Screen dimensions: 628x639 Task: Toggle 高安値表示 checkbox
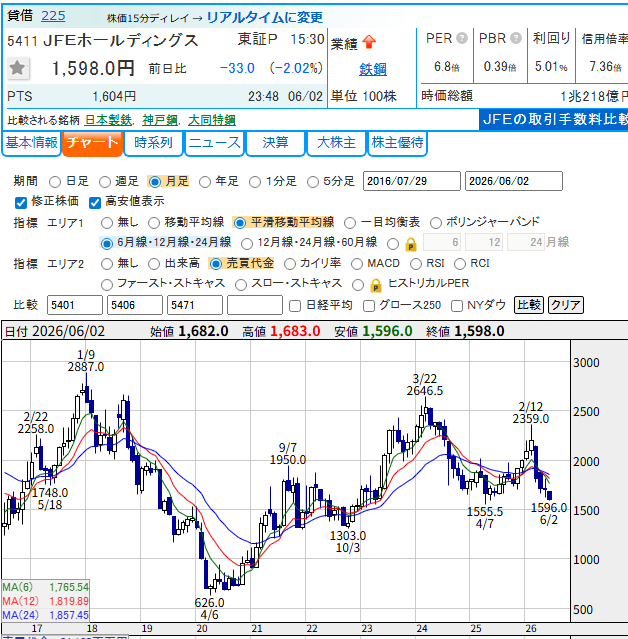(x=95, y=203)
